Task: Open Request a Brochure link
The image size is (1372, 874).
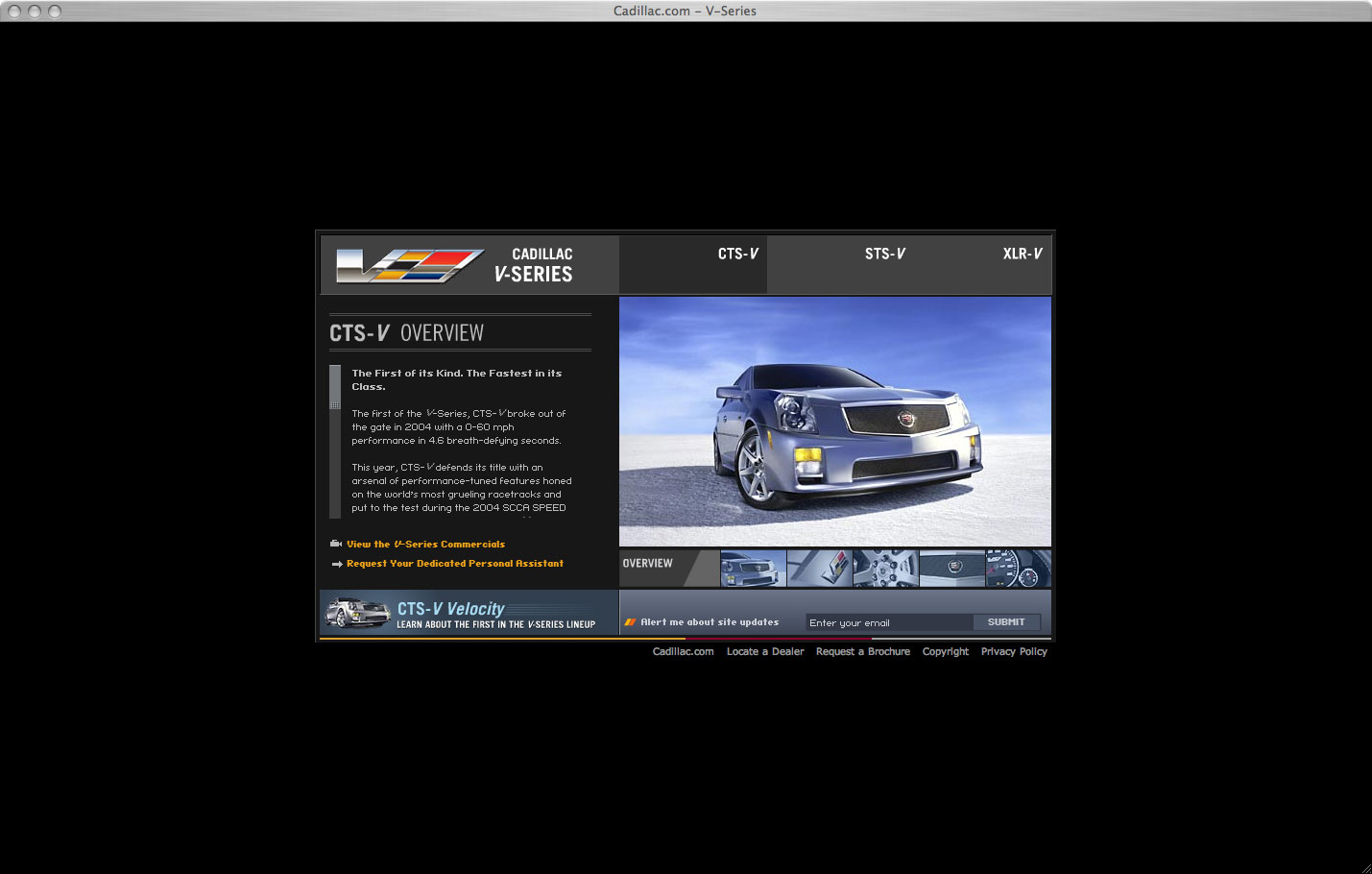Action: tap(863, 651)
